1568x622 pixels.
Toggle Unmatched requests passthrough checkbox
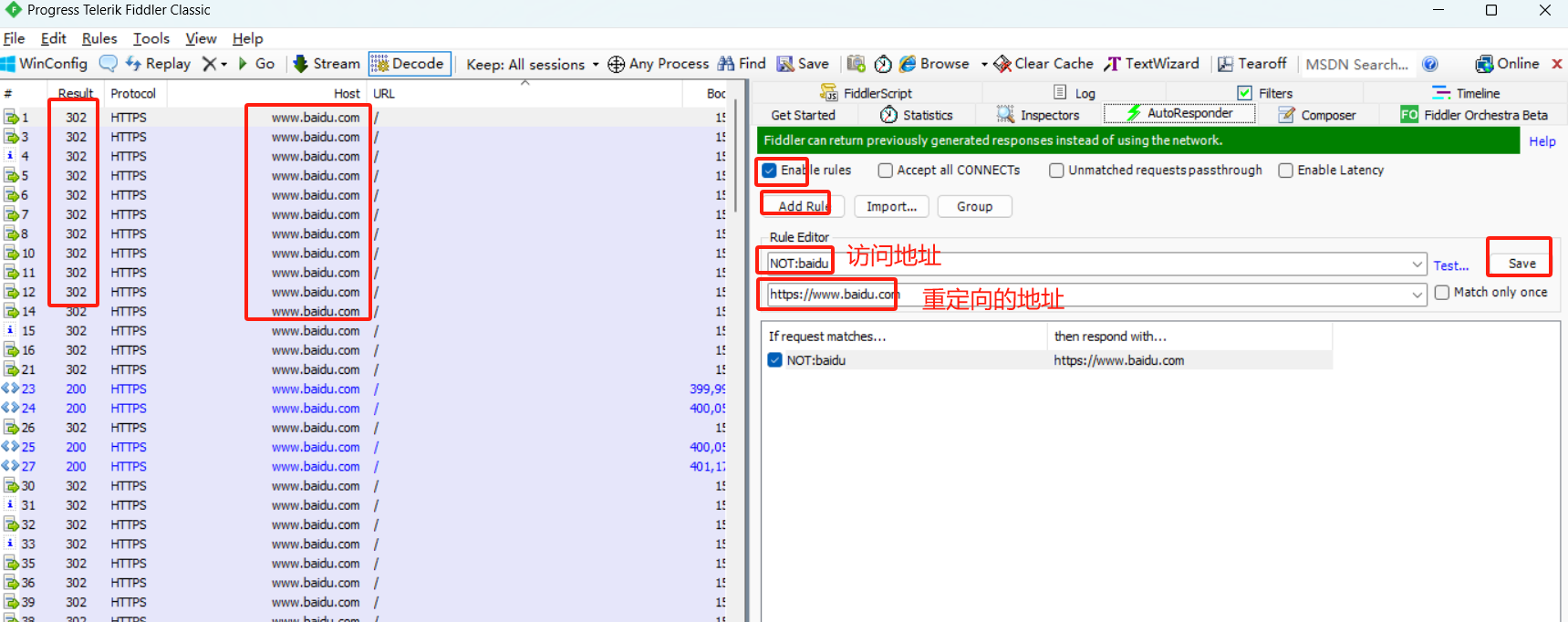(1056, 171)
